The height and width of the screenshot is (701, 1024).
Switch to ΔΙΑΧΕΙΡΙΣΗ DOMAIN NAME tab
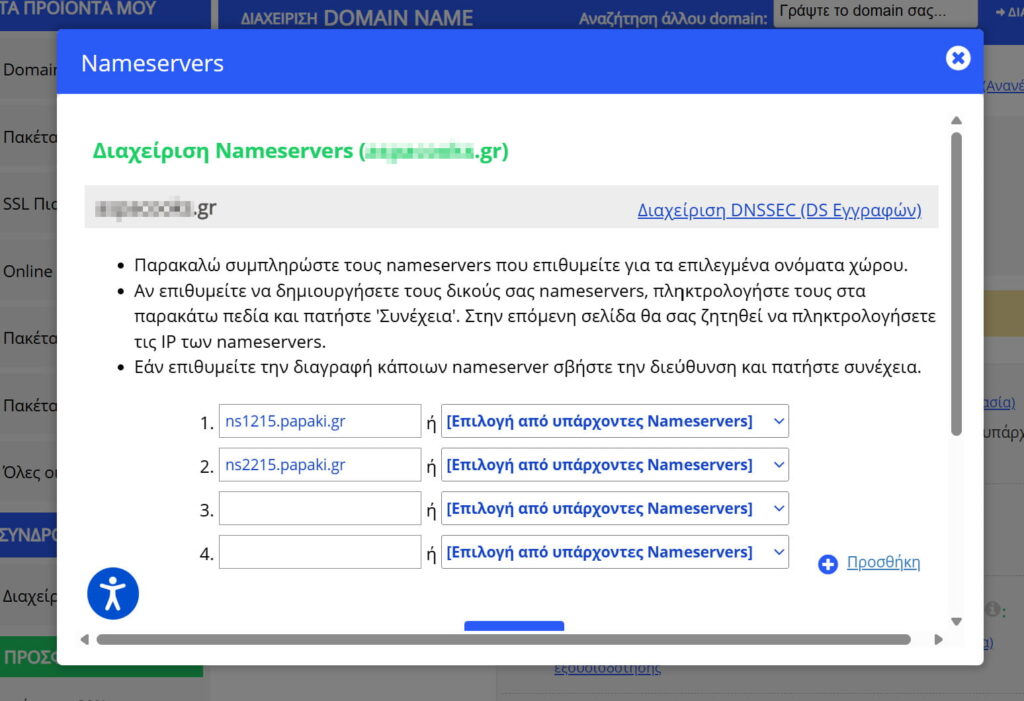pyautogui.click(x=355, y=16)
